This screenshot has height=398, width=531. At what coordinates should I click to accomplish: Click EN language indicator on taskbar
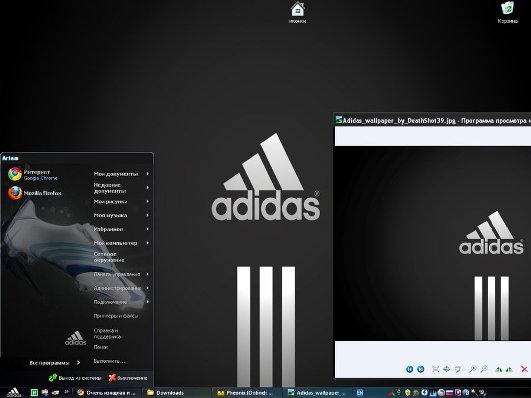(360, 393)
